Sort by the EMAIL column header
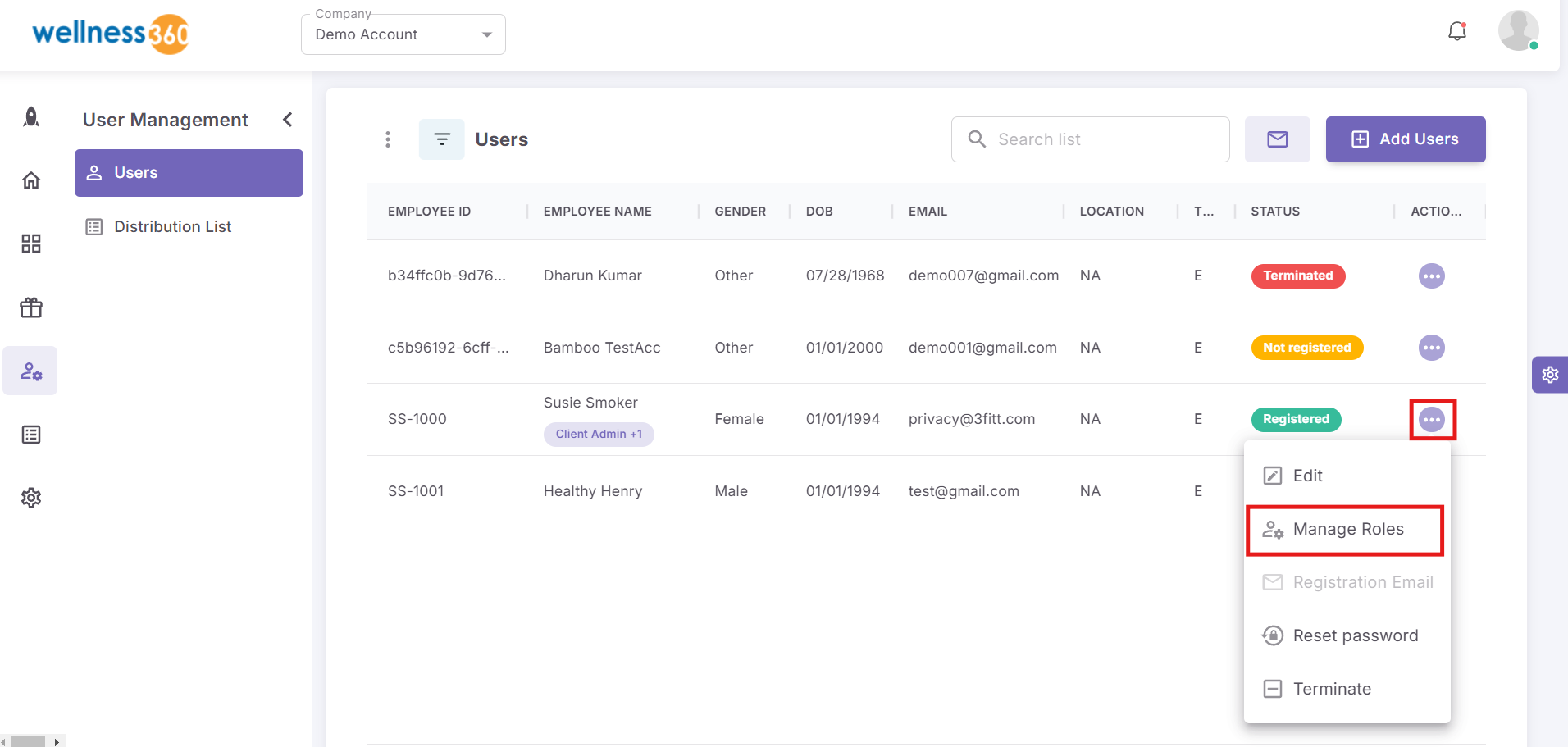This screenshot has height=747, width=1568. [x=928, y=212]
